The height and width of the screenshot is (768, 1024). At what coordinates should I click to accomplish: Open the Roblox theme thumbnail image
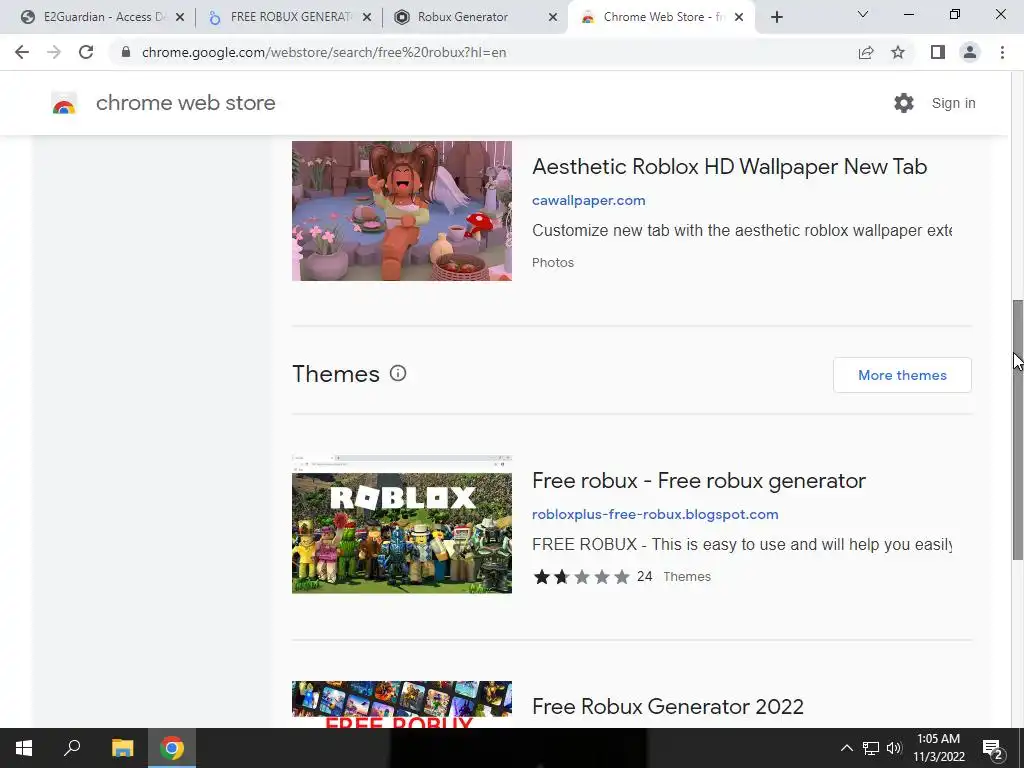(402, 524)
